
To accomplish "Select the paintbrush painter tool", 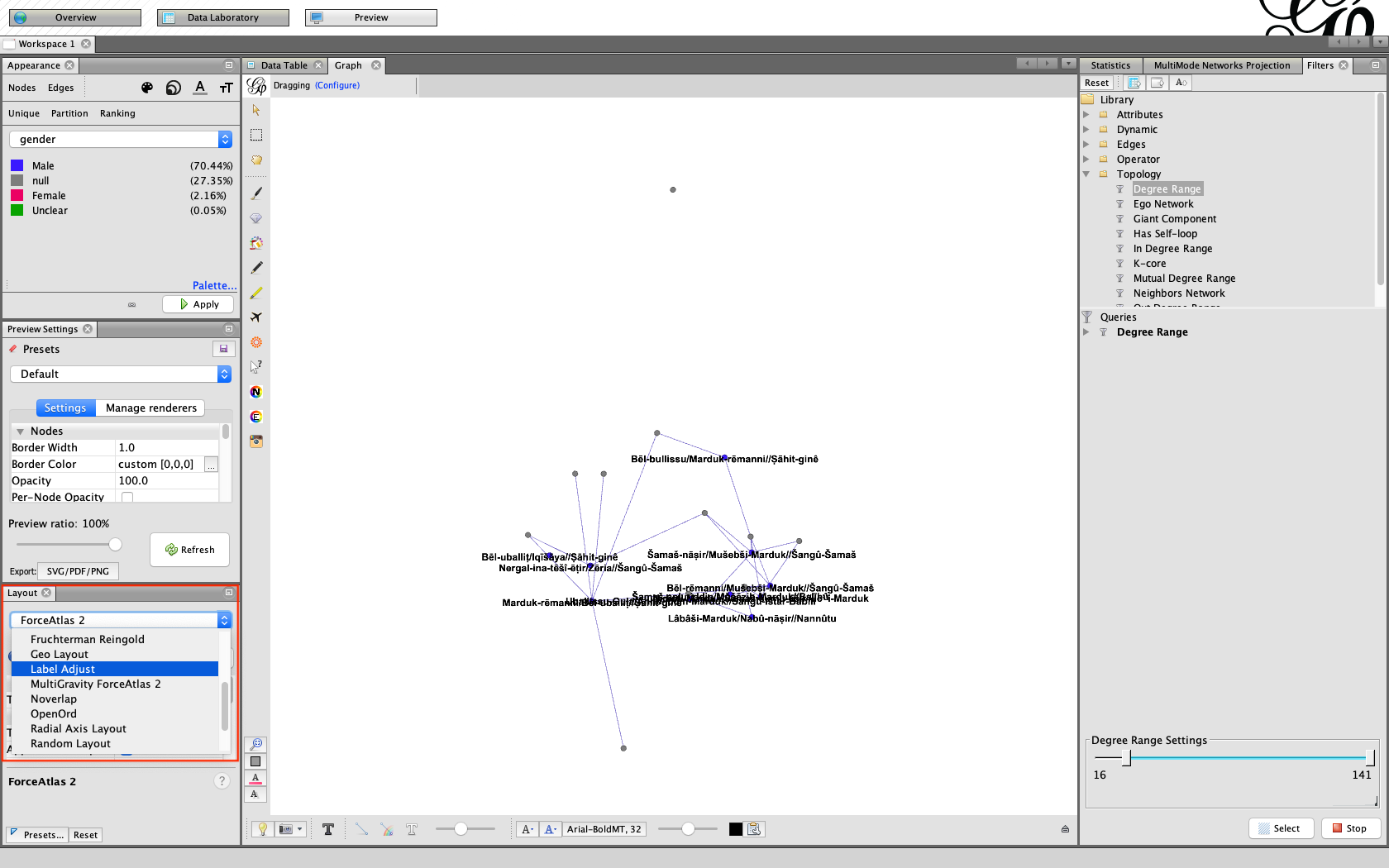I will tap(256, 193).
